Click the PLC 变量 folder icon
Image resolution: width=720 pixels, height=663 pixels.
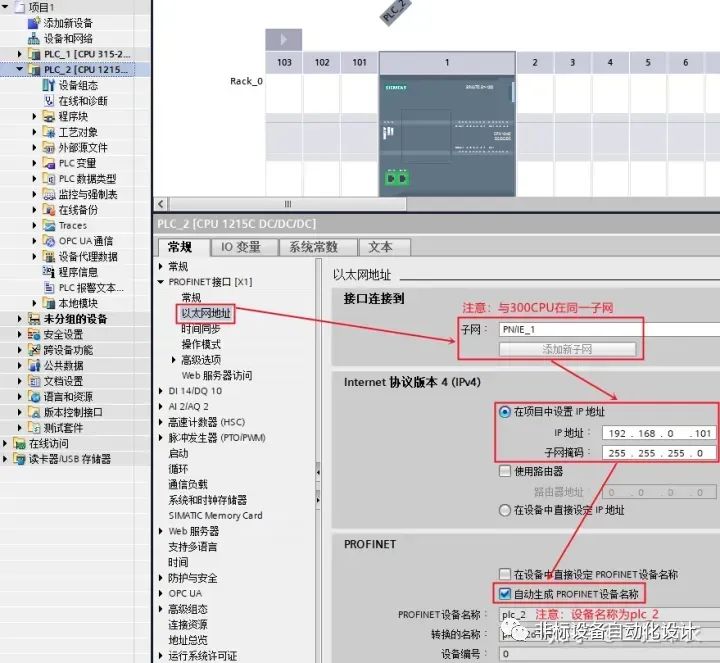coord(49,163)
